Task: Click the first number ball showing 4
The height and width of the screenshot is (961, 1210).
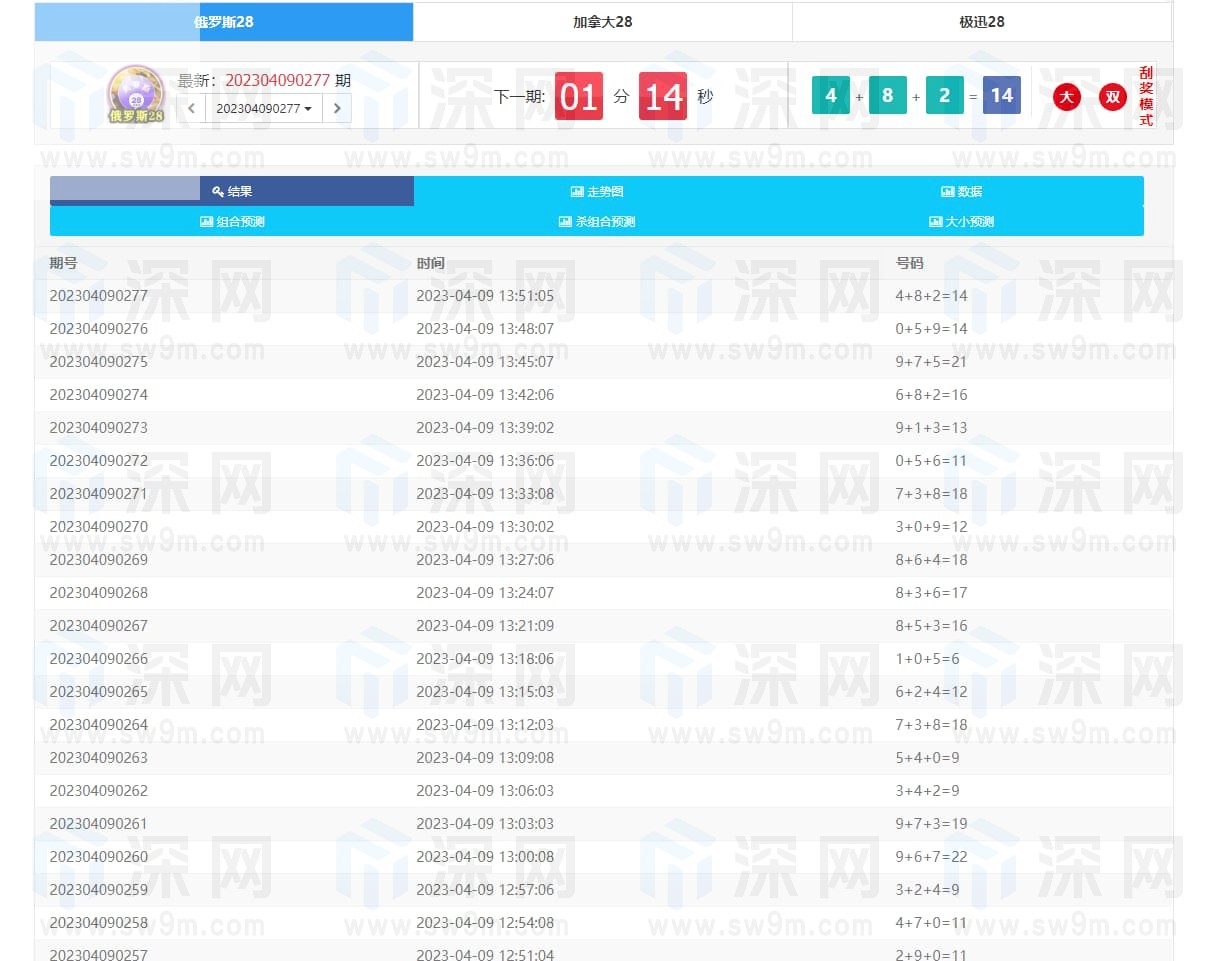Action: pyautogui.click(x=830, y=96)
